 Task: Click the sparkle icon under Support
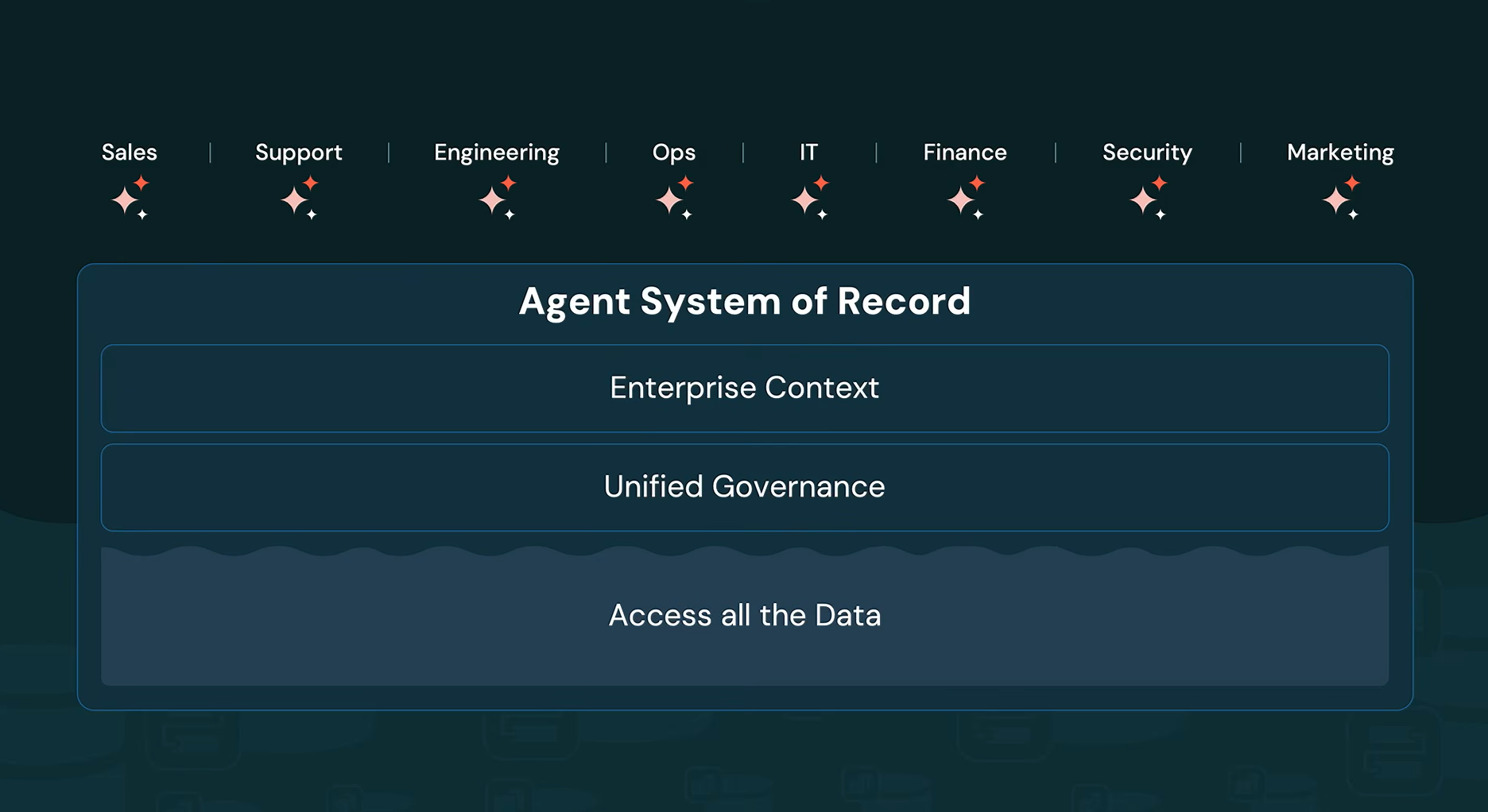tap(300, 198)
